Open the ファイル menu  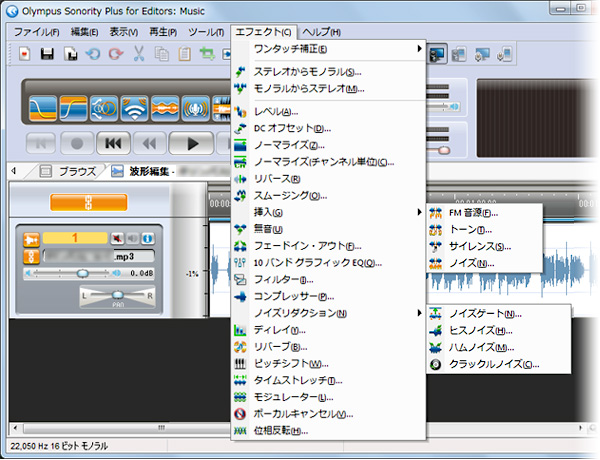[x=37, y=32]
